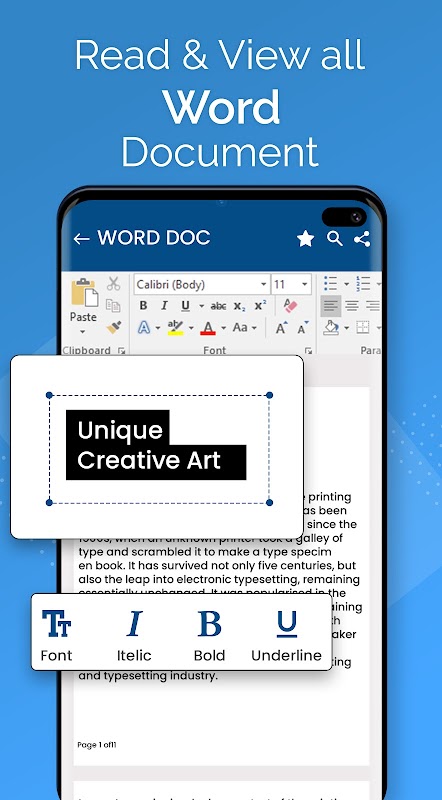Open the font color dropdown arrow
The width and height of the screenshot is (442, 800).
(223, 328)
